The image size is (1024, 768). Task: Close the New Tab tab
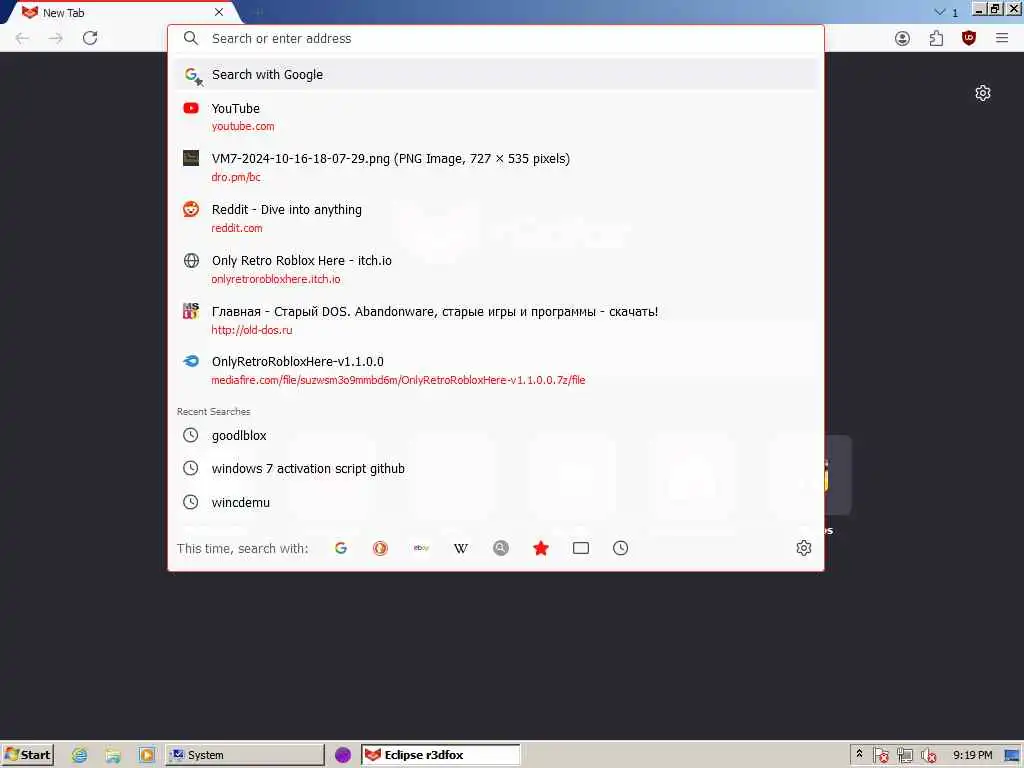[219, 12]
